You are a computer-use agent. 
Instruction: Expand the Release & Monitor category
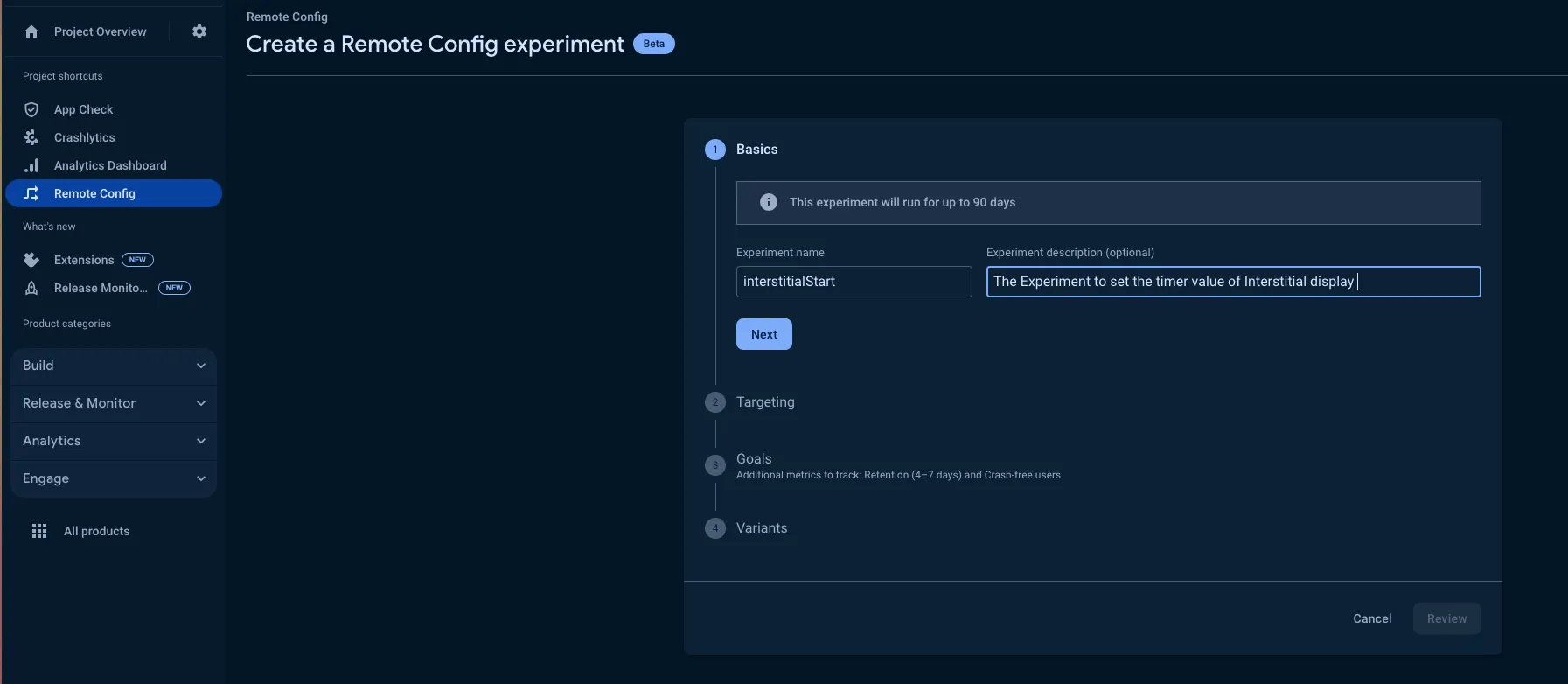point(114,403)
